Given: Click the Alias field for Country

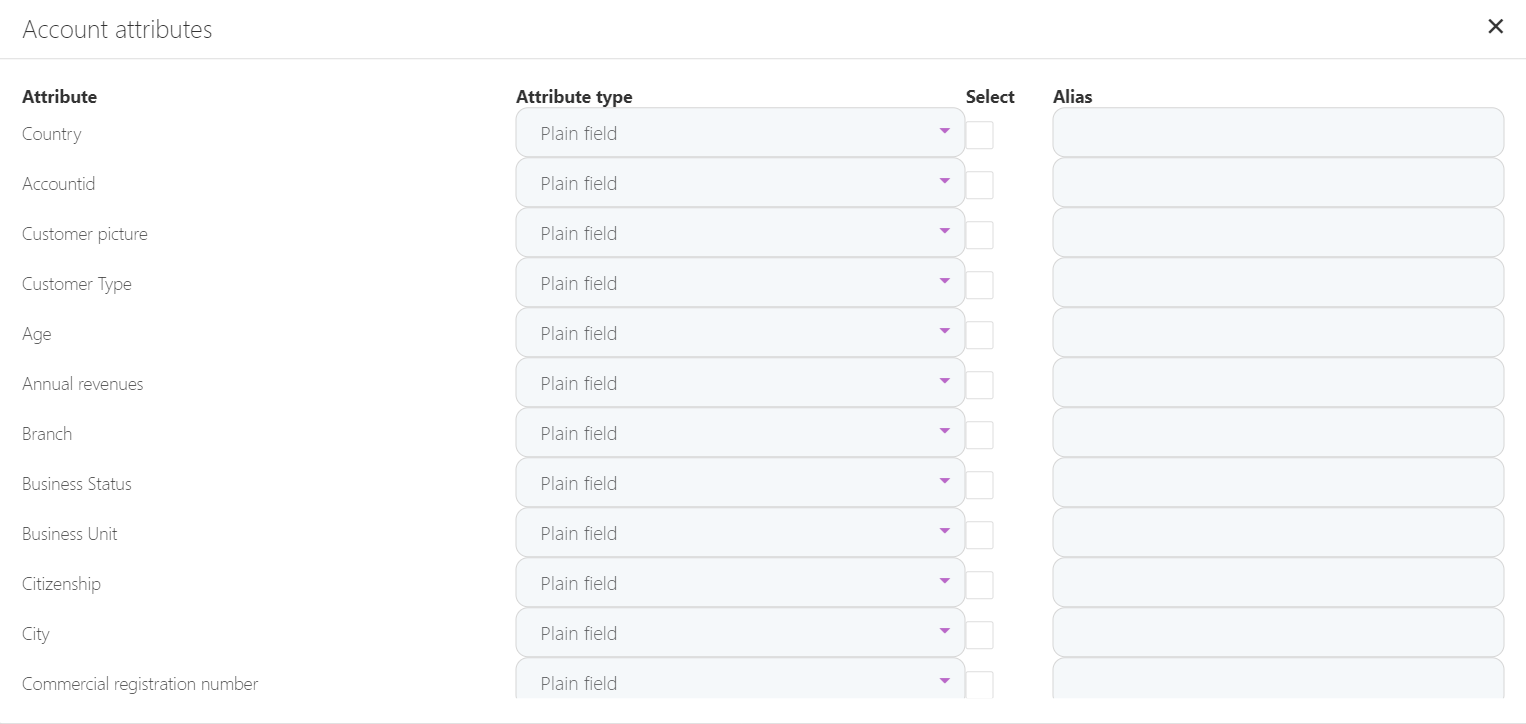Looking at the screenshot, I should (1278, 133).
